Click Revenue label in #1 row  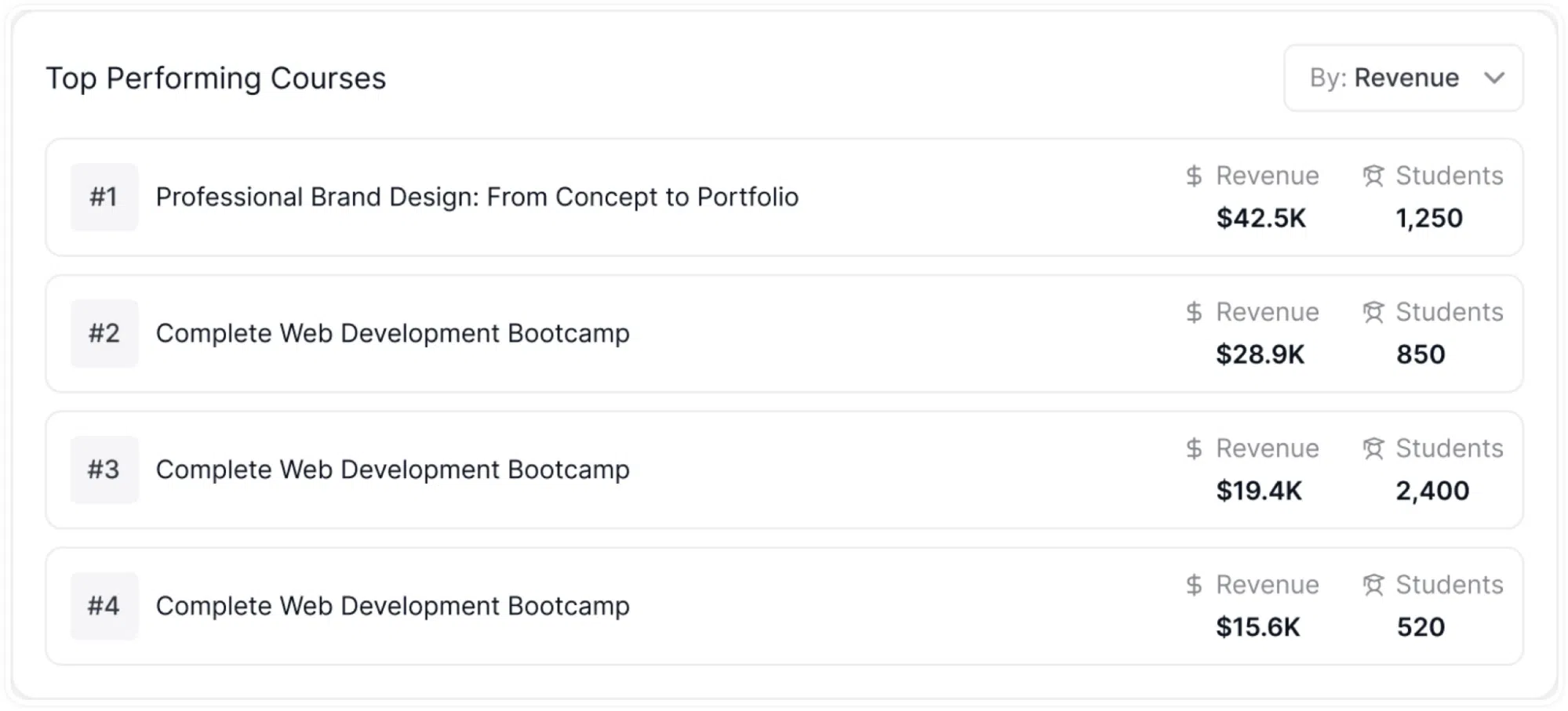1268,176
